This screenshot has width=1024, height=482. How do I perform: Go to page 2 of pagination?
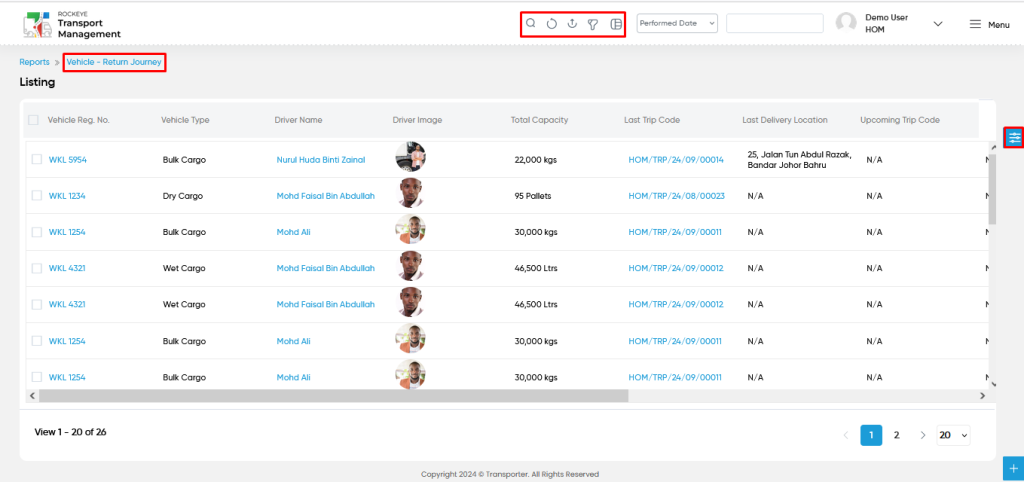[897, 435]
